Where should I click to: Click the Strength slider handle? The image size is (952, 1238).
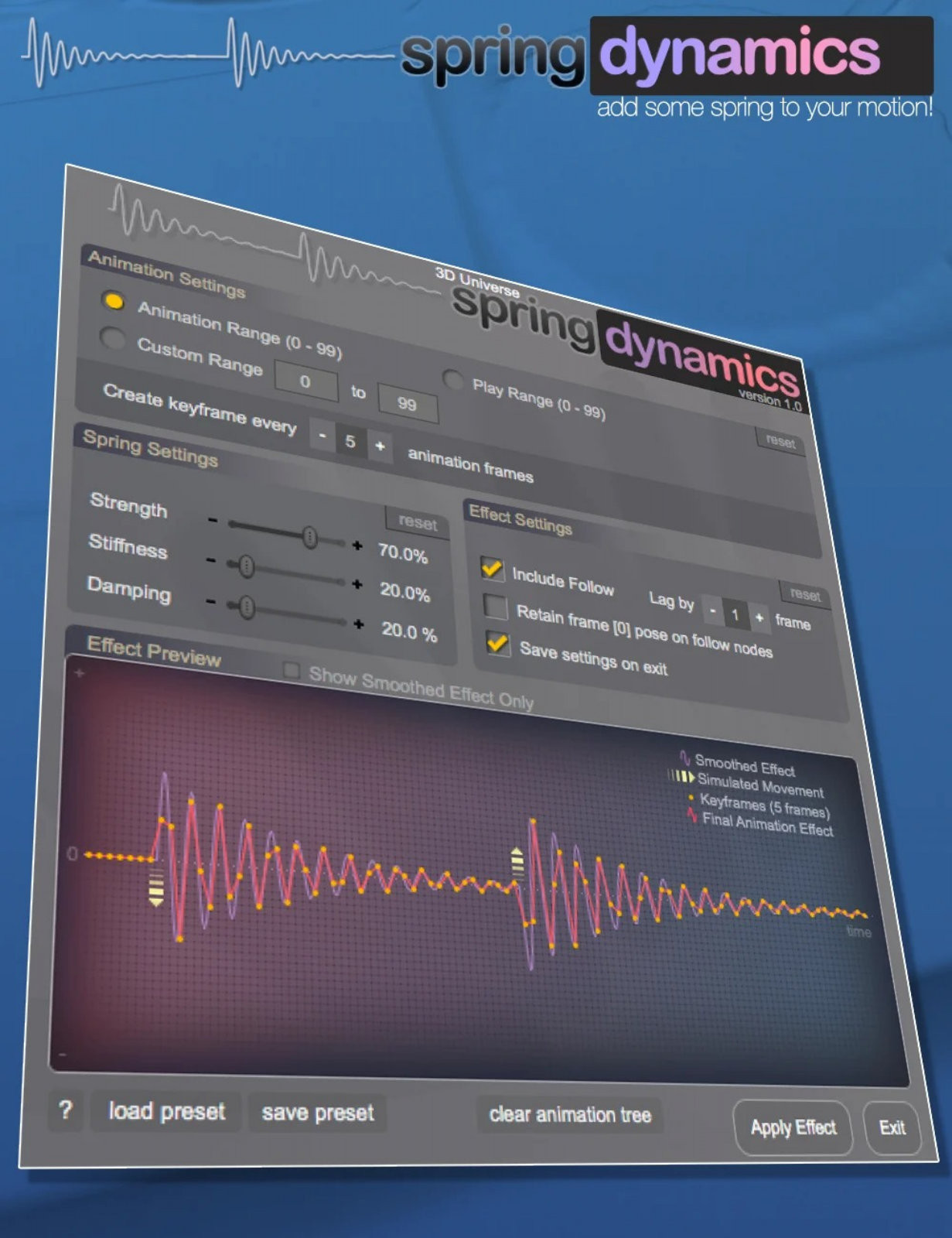coord(310,536)
